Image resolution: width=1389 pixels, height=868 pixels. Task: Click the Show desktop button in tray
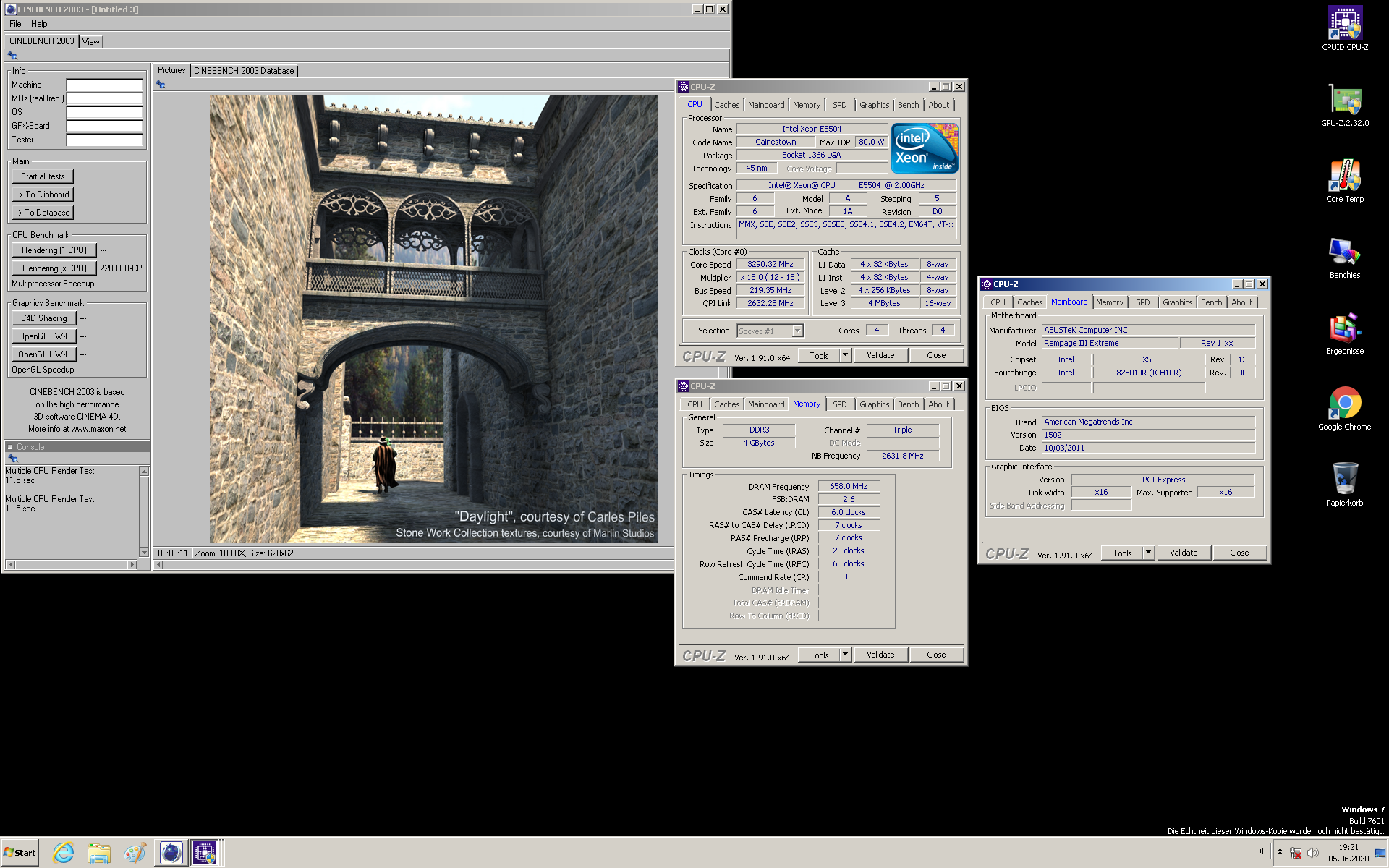(1380, 853)
